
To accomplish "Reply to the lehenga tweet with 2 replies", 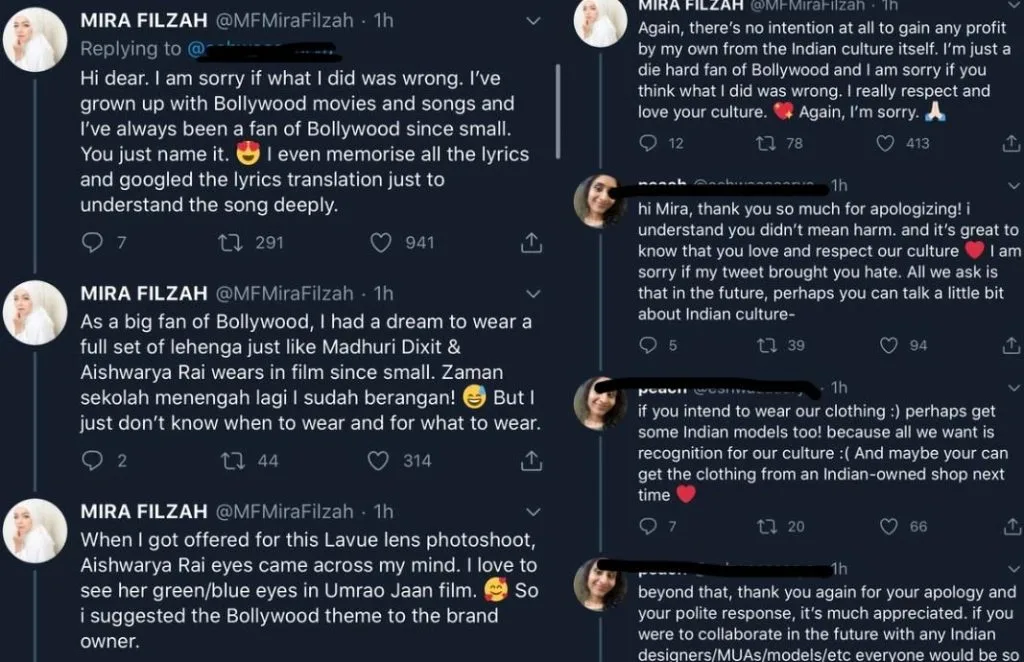I will pyautogui.click(x=92, y=461).
